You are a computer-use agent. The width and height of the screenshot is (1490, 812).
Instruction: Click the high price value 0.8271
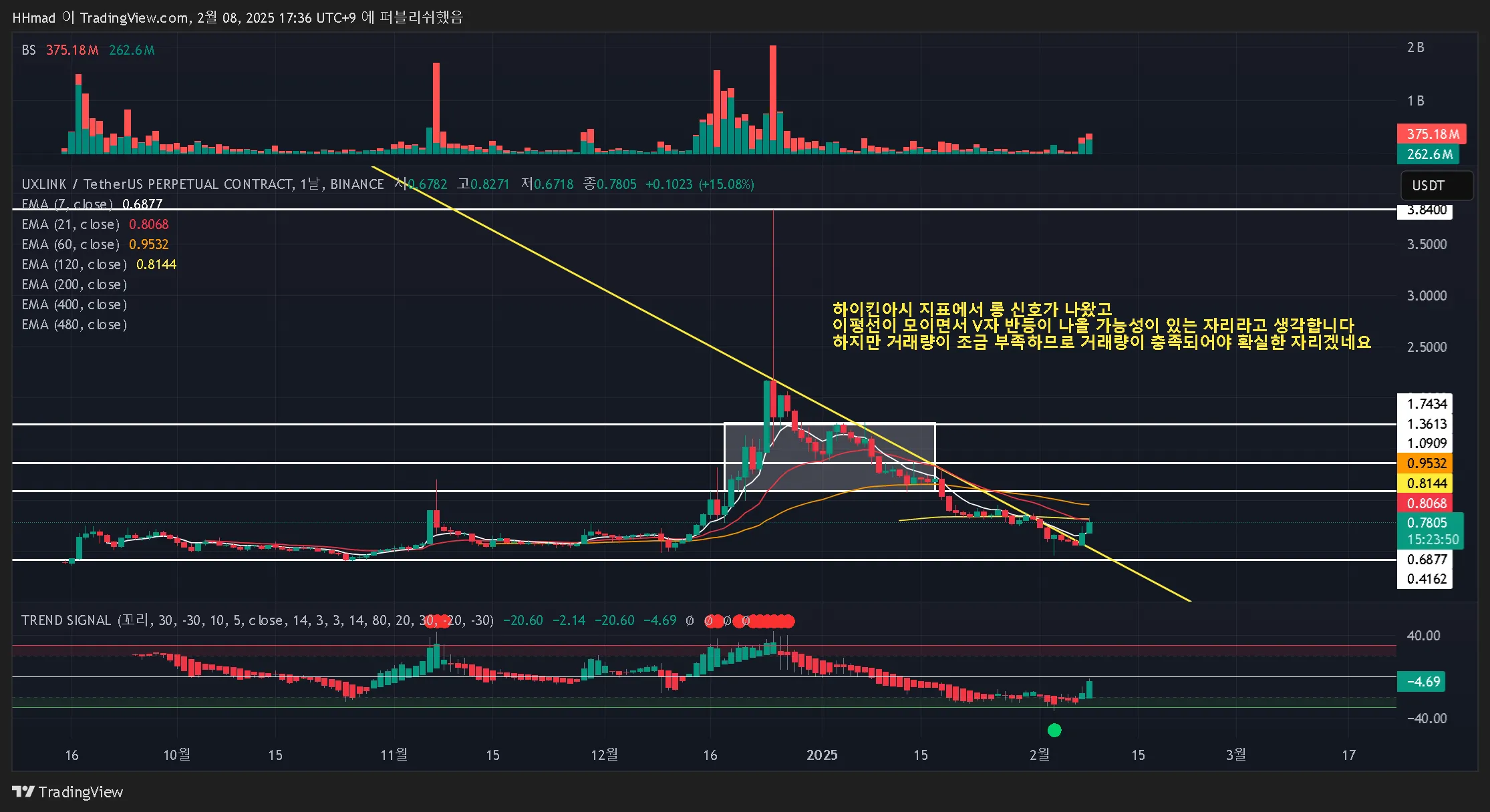point(490,184)
